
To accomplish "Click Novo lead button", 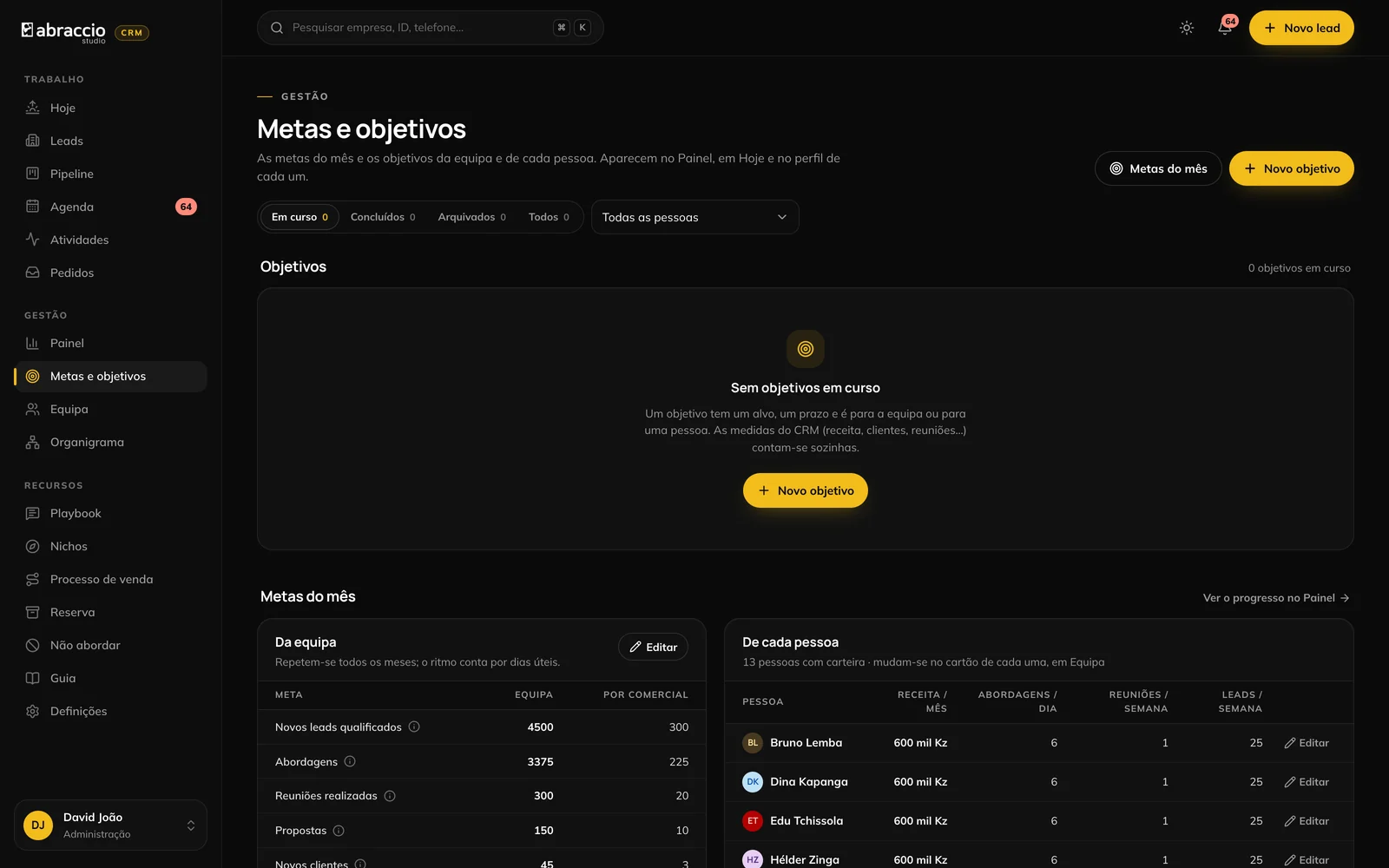I will click(1301, 28).
